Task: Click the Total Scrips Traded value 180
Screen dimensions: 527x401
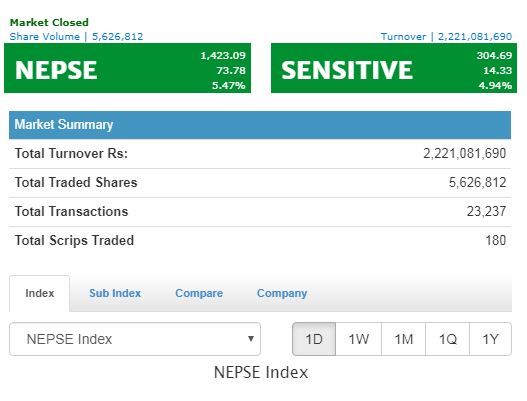Action: tap(496, 240)
